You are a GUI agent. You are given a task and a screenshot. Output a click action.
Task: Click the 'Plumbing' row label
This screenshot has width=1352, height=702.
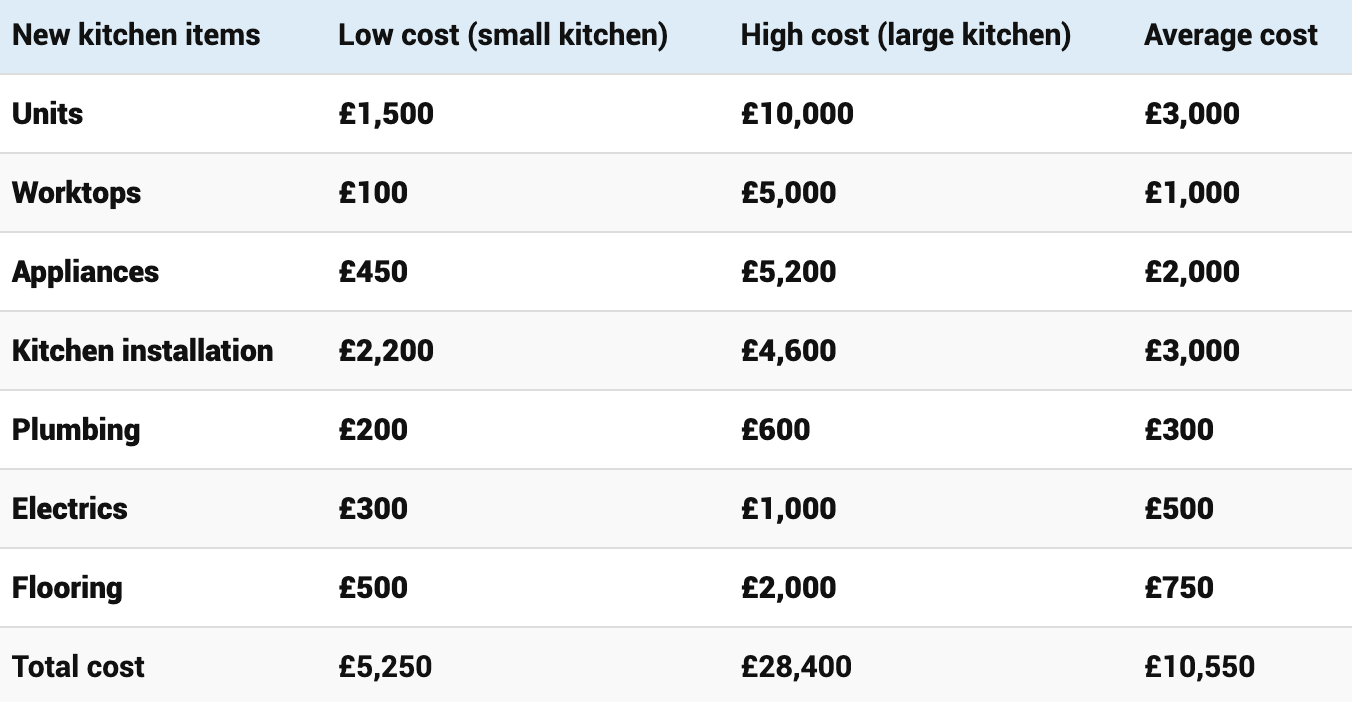pos(76,429)
